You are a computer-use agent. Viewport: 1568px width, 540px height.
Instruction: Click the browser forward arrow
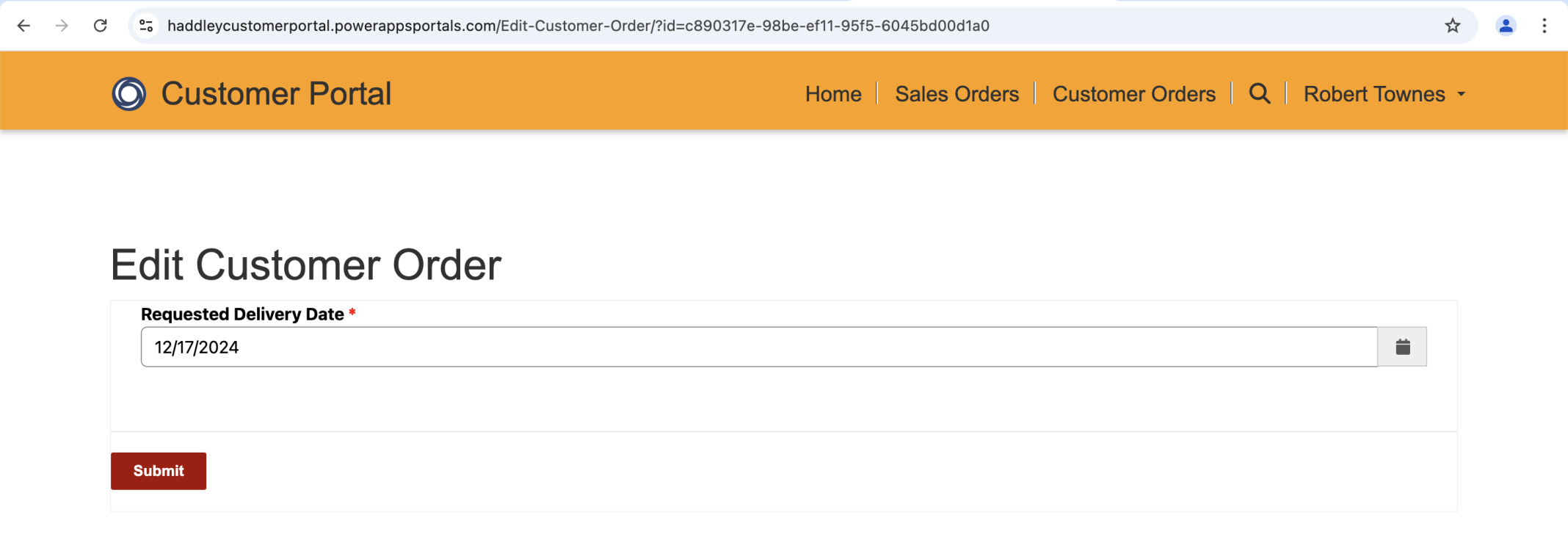(62, 26)
